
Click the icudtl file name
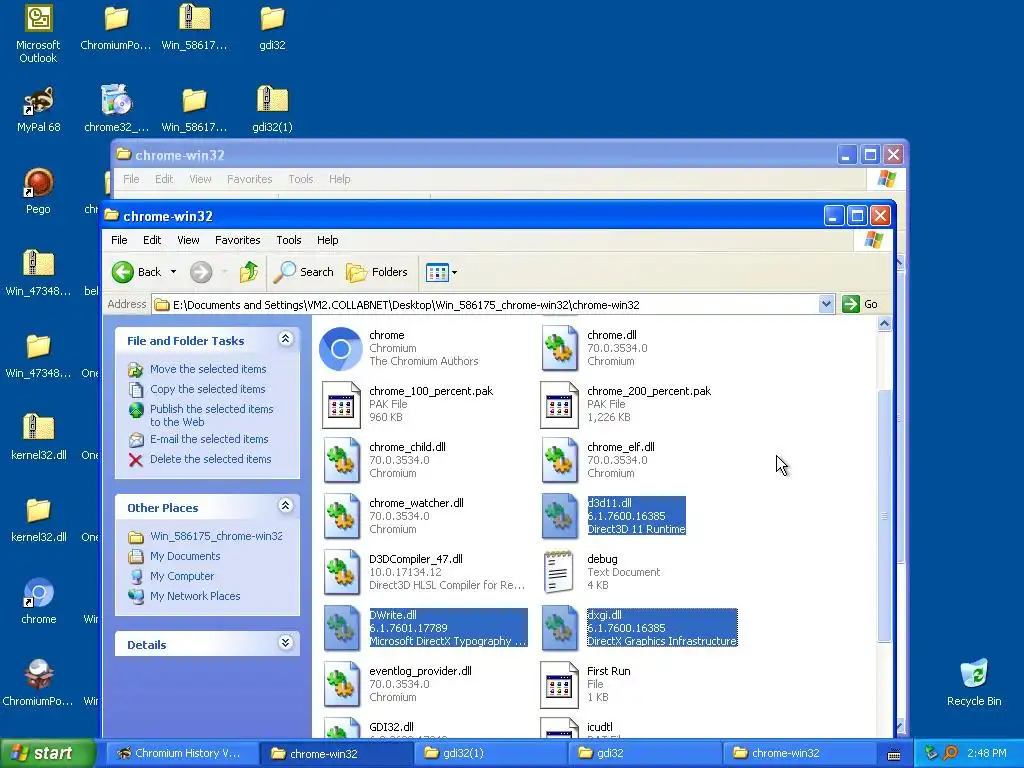600,727
